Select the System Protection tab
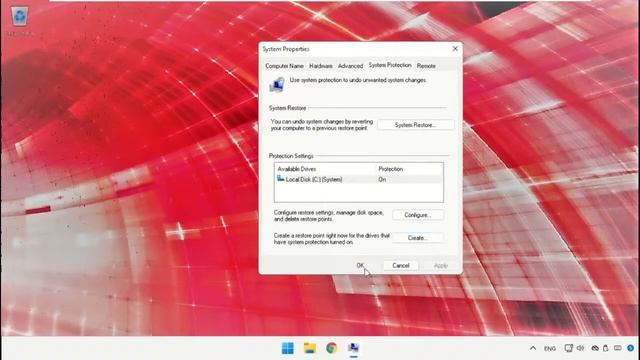 (x=390, y=65)
